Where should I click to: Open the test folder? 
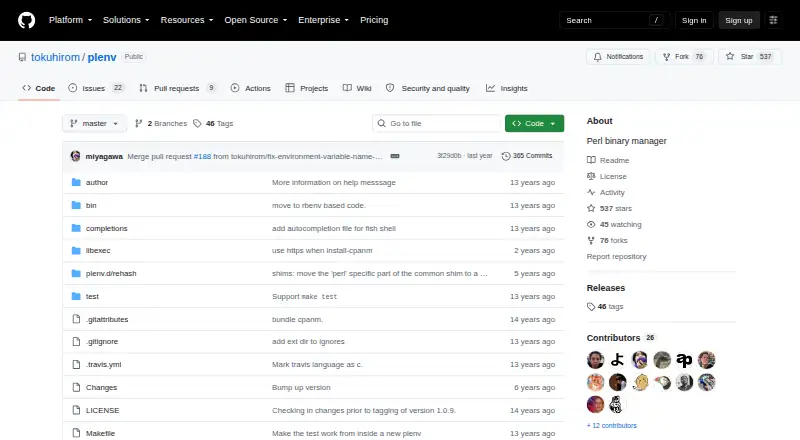[x=92, y=297]
